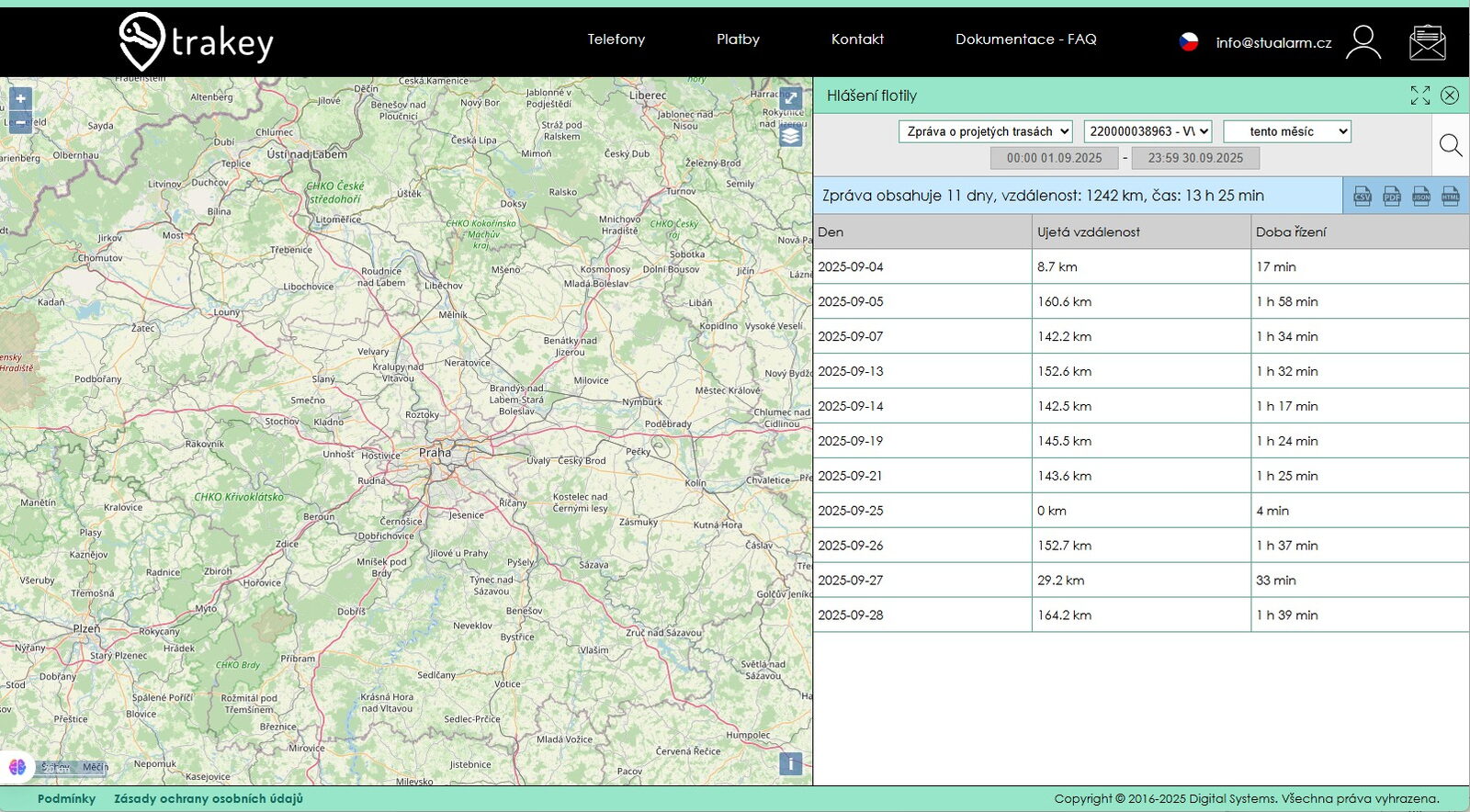Expand the fleet report panel

point(1420,96)
